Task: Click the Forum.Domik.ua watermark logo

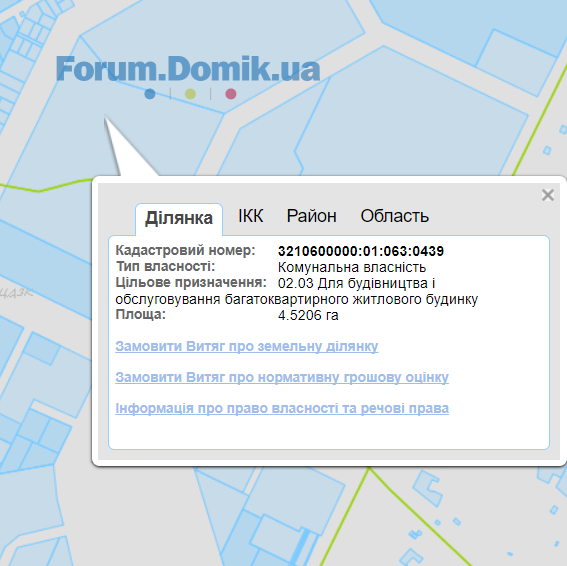Action: [188, 69]
